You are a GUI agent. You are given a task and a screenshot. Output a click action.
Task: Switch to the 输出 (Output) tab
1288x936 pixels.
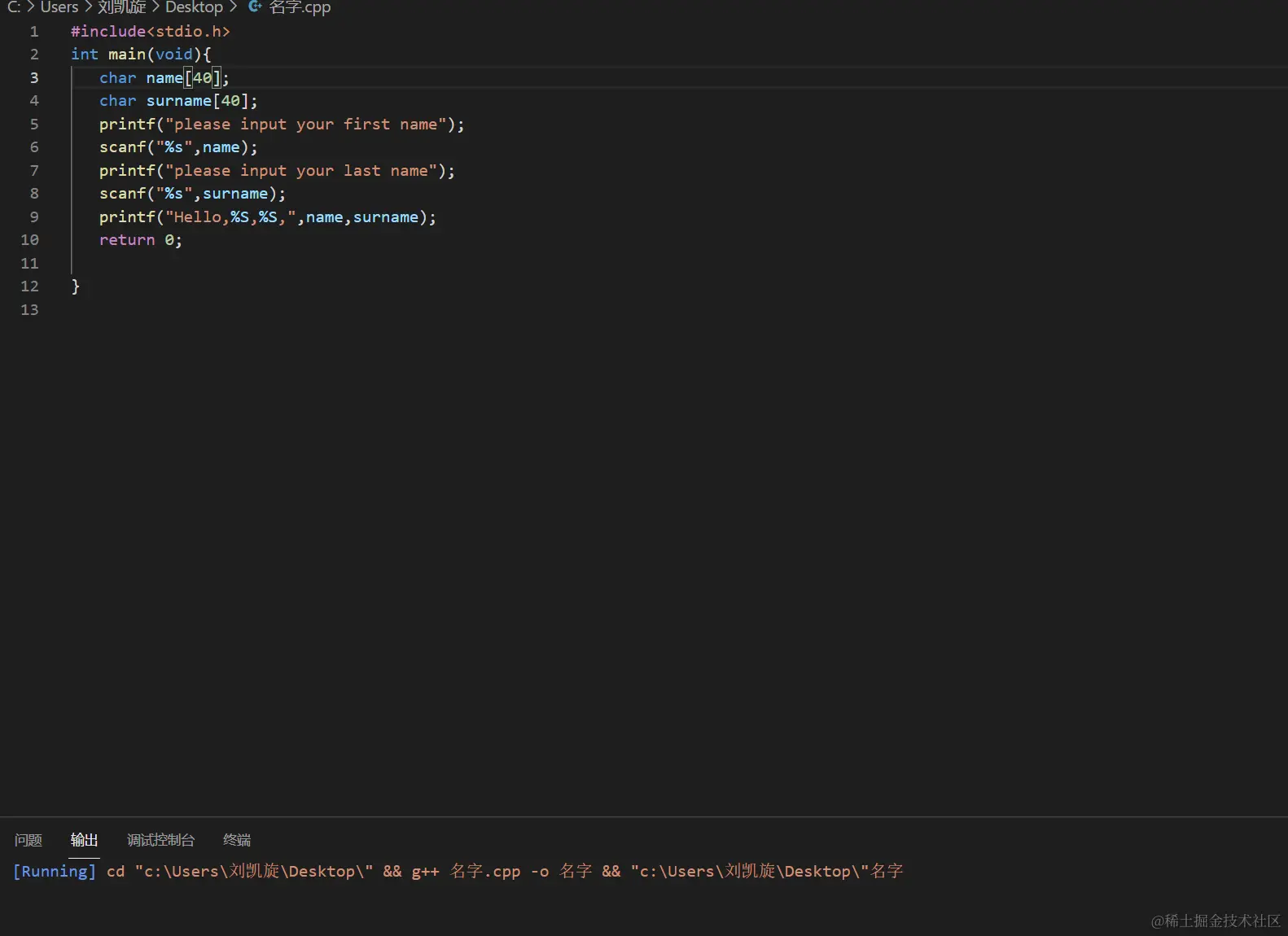click(x=84, y=840)
